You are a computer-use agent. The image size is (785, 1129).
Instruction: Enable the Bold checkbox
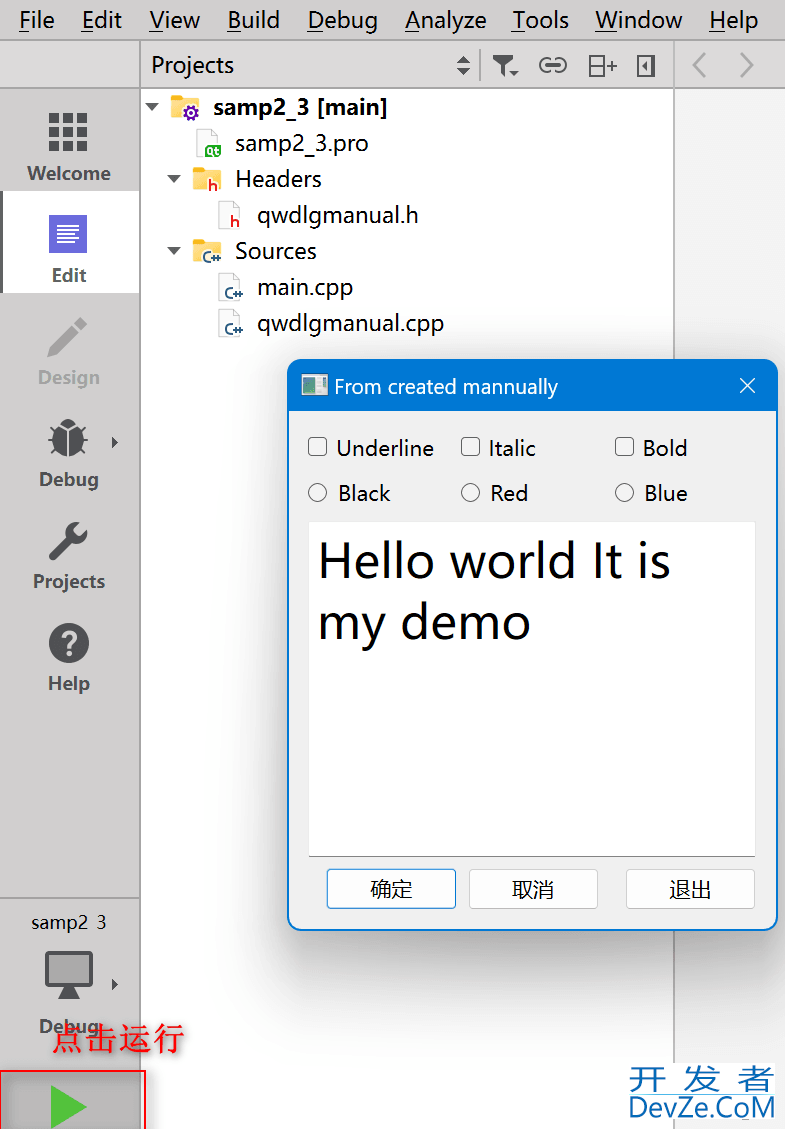[x=624, y=447]
